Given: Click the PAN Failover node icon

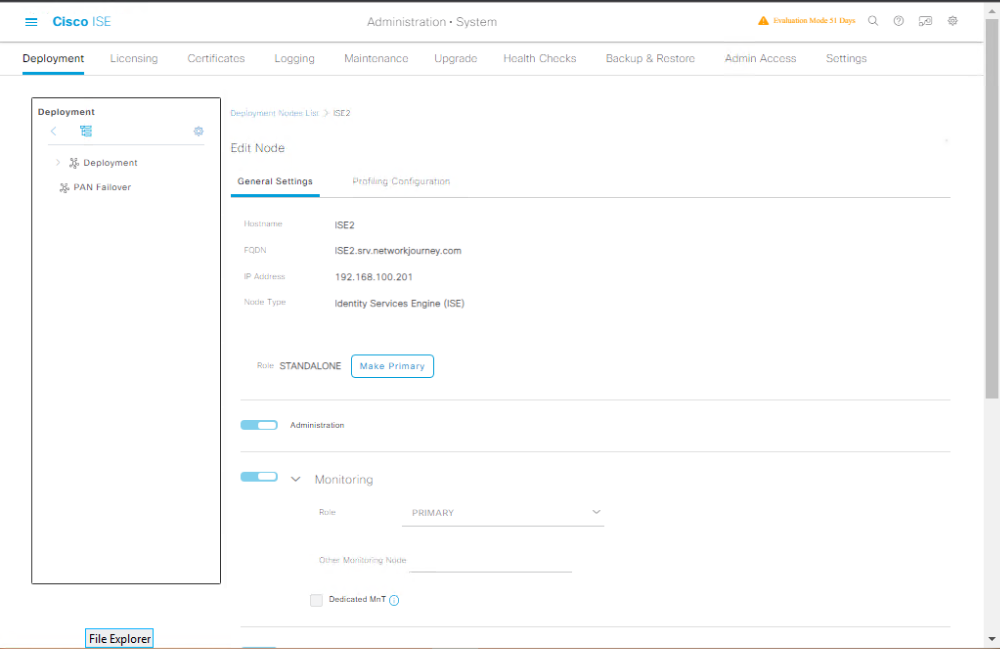Looking at the screenshot, I should pos(64,187).
